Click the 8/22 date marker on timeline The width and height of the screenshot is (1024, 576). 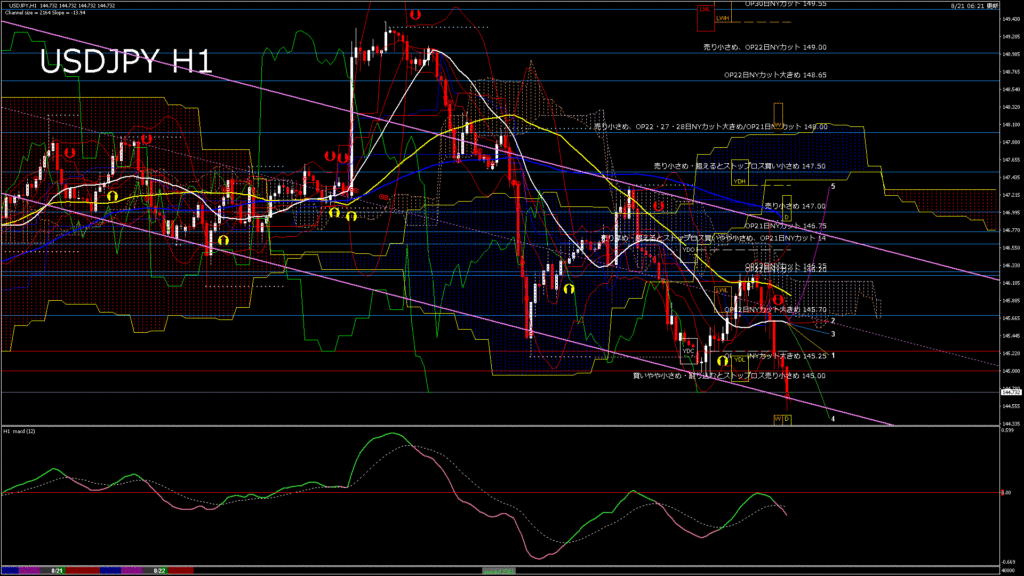click(x=158, y=570)
